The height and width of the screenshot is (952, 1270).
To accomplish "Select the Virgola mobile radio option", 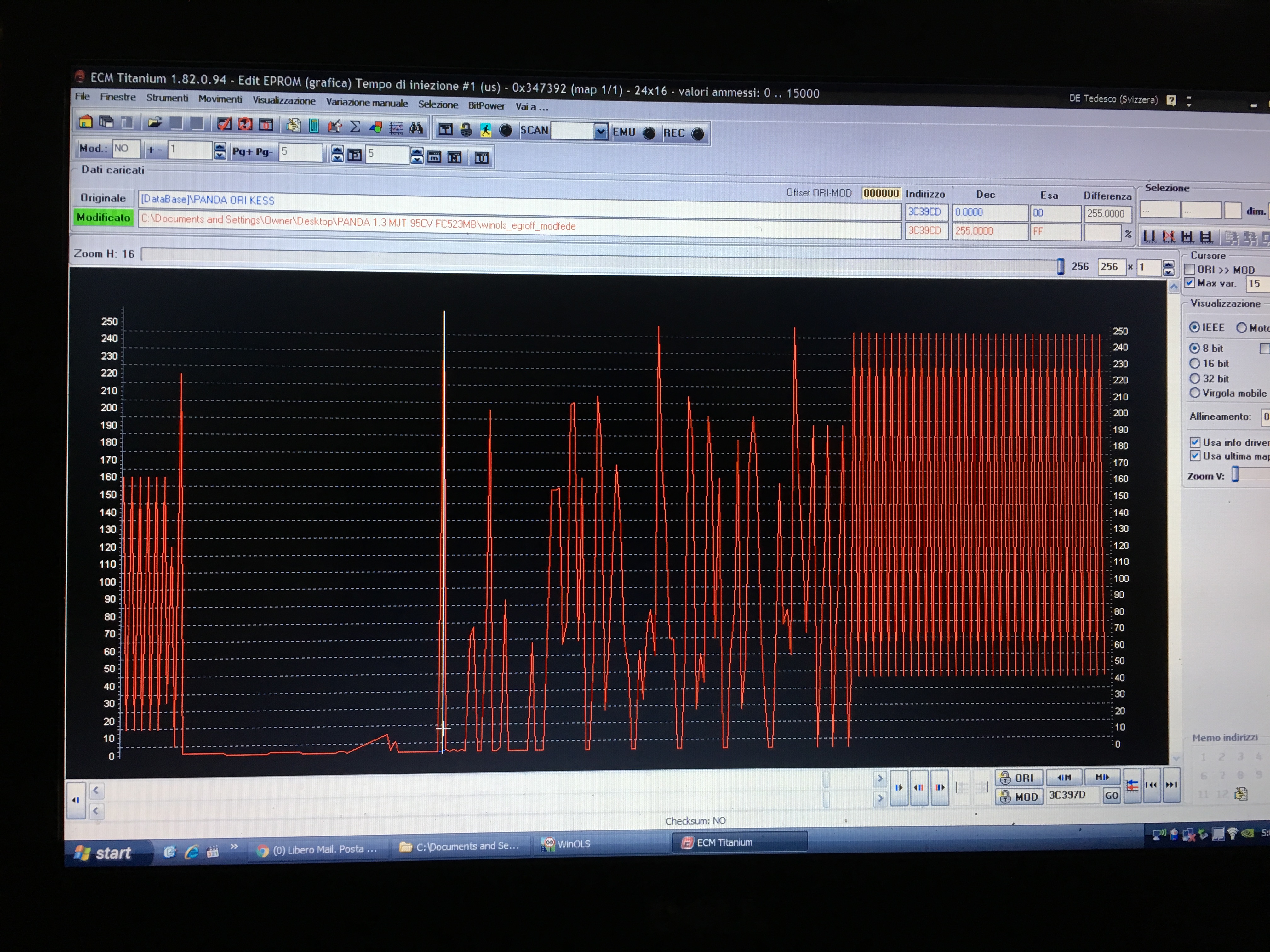I will [x=1195, y=393].
